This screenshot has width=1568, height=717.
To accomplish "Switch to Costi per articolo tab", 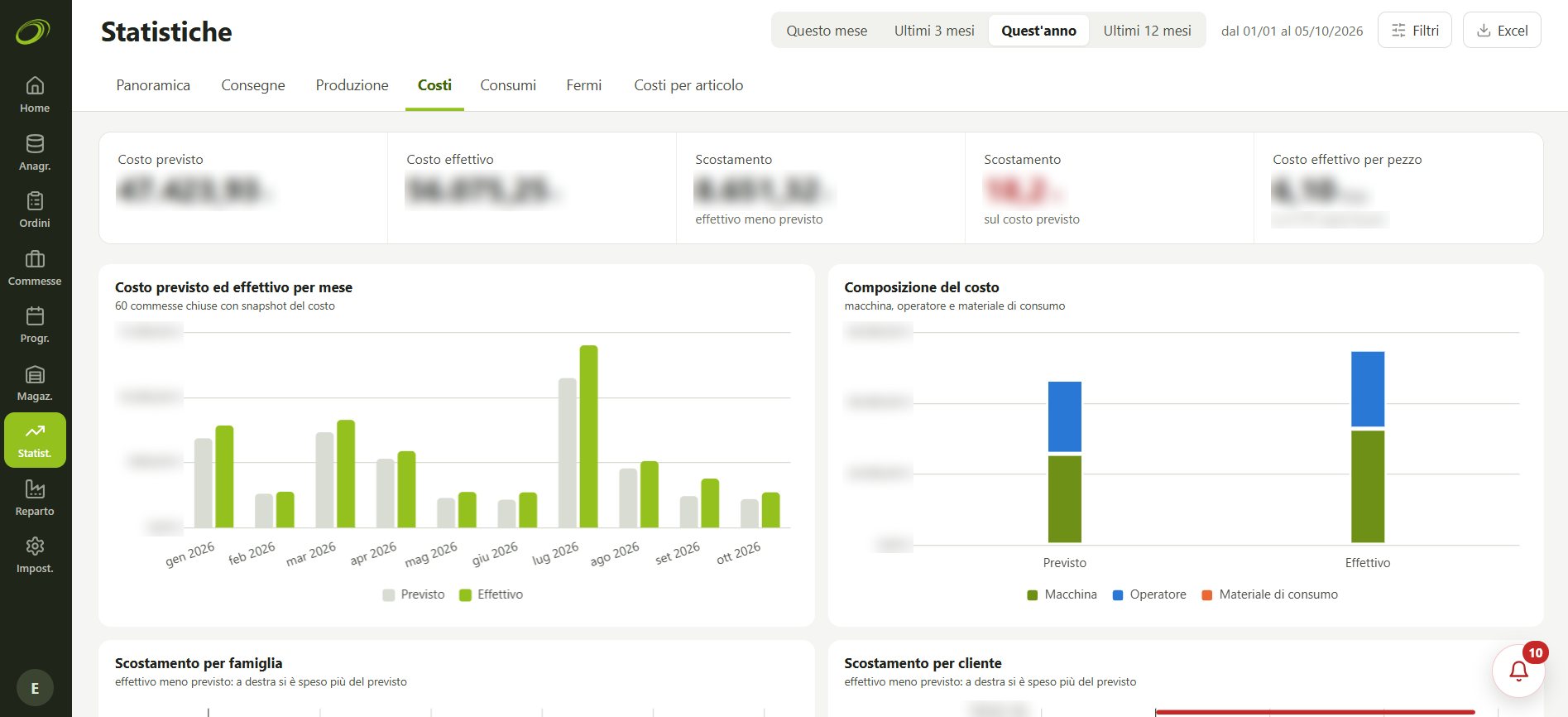I will [x=688, y=85].
